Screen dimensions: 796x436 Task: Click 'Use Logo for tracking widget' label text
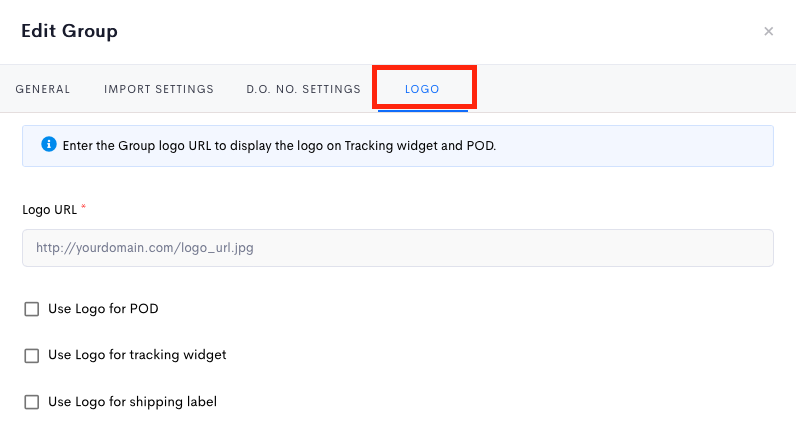point(137,355)
